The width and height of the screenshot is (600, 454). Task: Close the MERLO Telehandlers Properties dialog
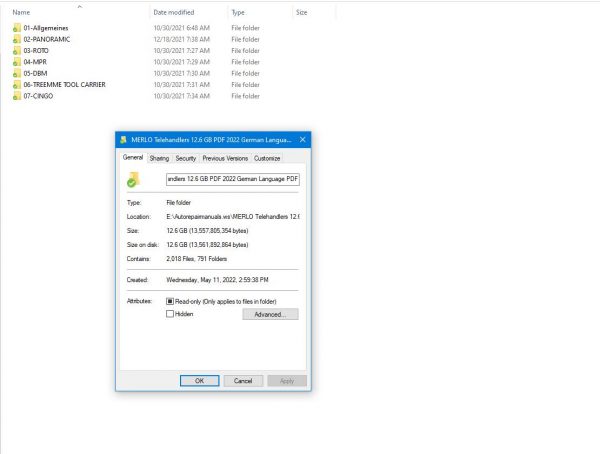point(303,140)
